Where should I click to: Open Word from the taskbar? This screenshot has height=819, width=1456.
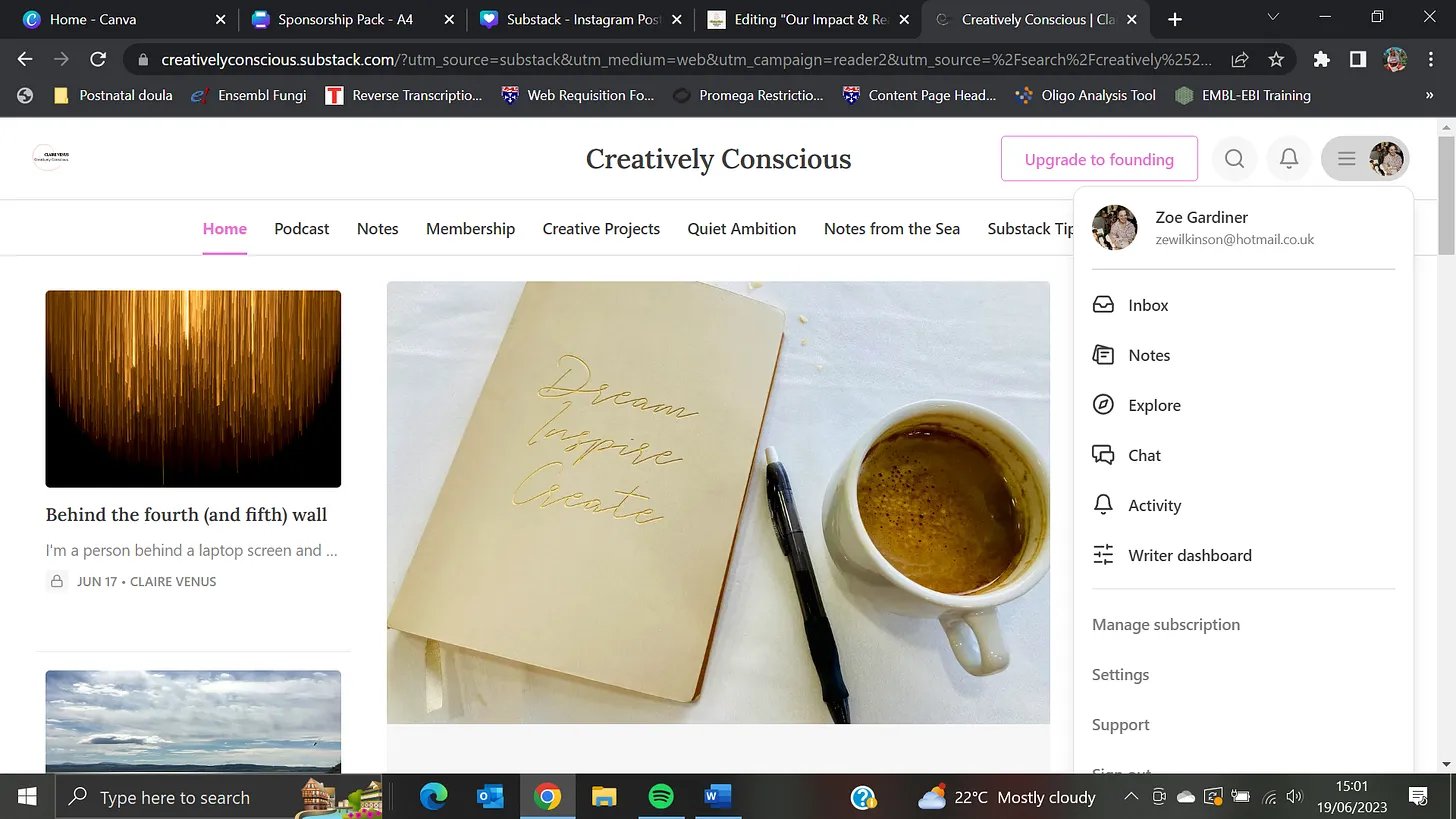point(717,797)
